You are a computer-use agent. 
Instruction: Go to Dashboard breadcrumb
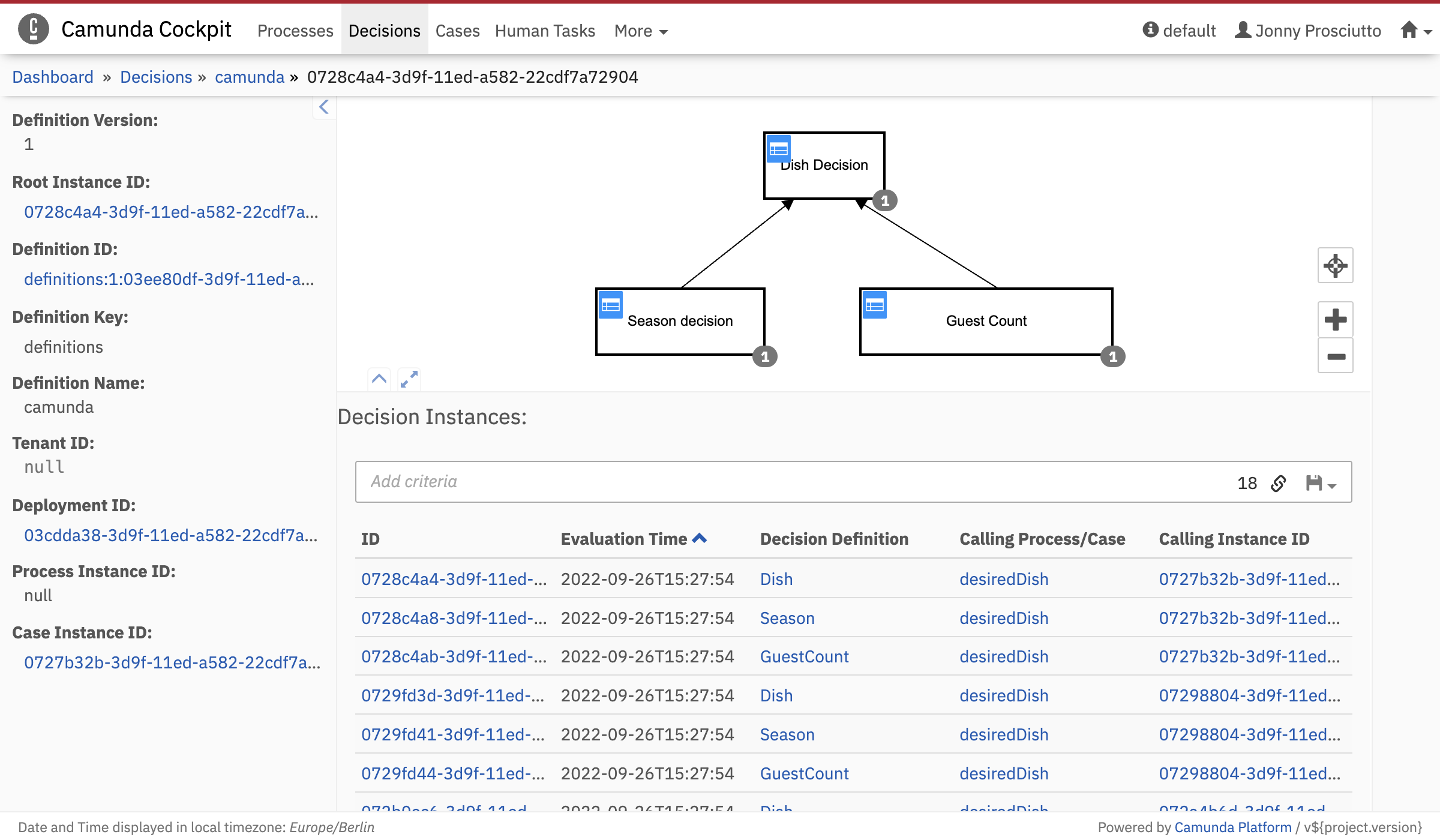coord(53,77)
